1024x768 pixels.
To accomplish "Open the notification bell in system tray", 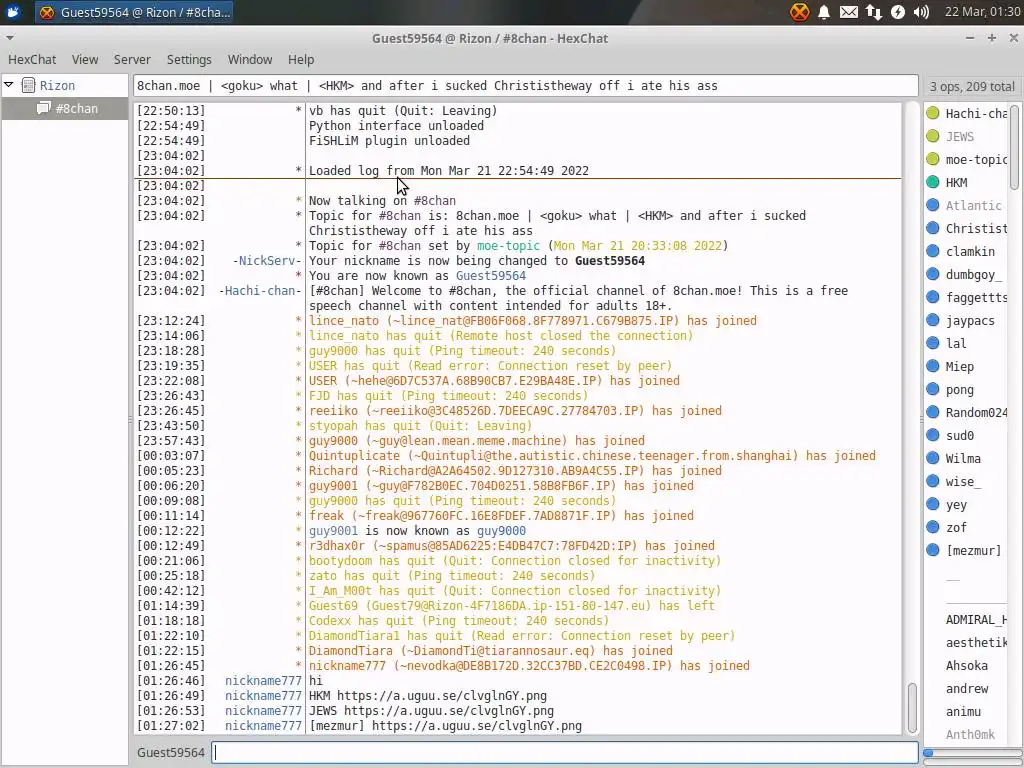I will tap(824, 12).
